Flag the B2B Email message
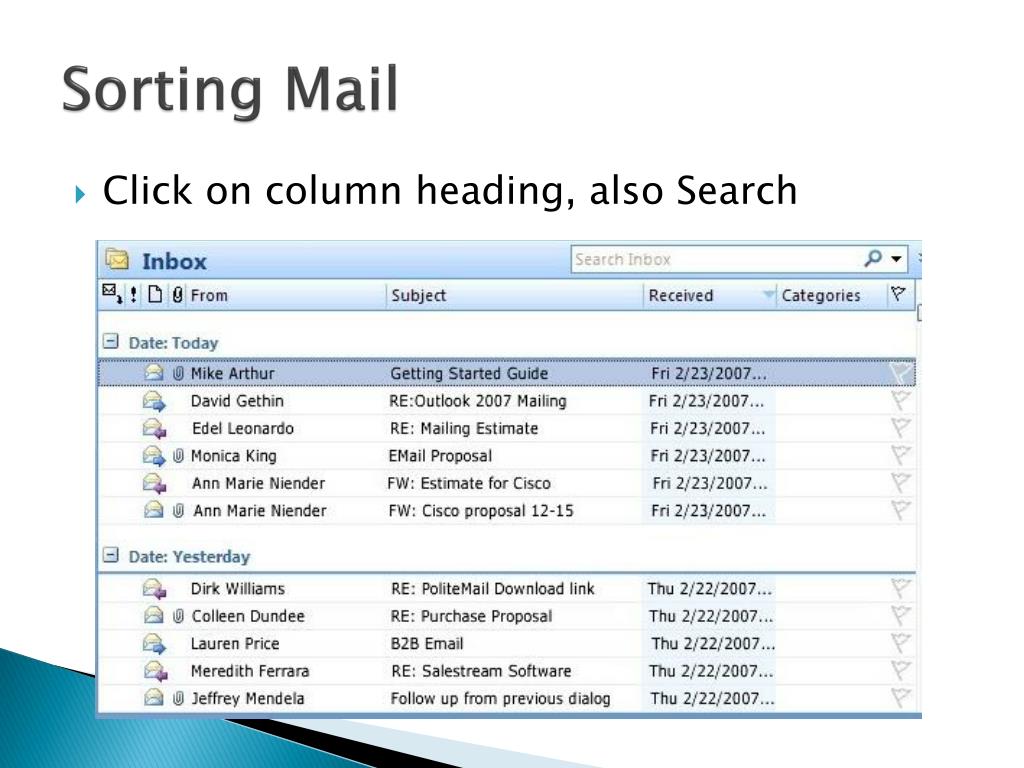This screenshot has height=768, width=1024. [901, 643]
